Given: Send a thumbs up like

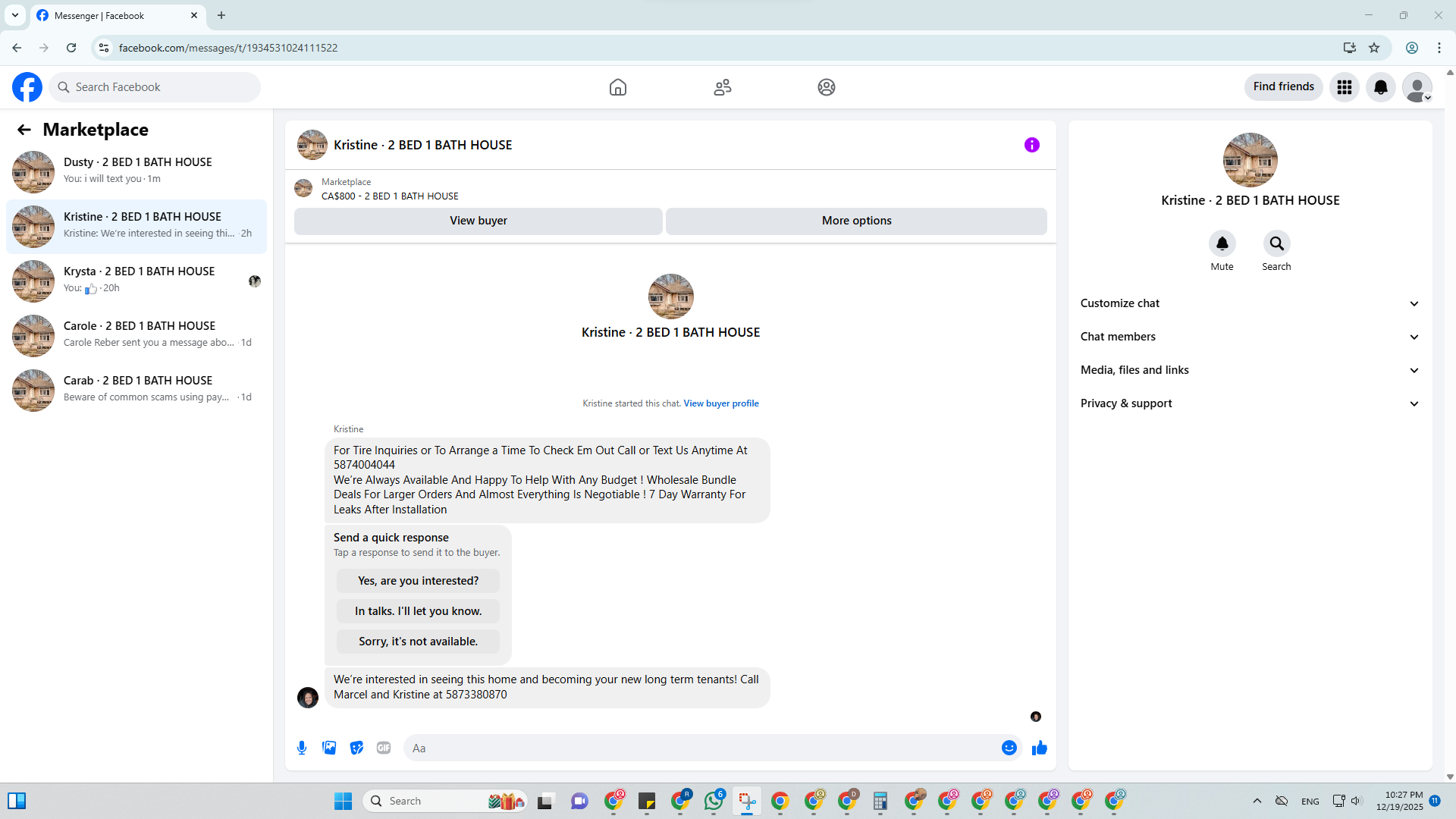Looking at the screenshot, I should 1039,748.
